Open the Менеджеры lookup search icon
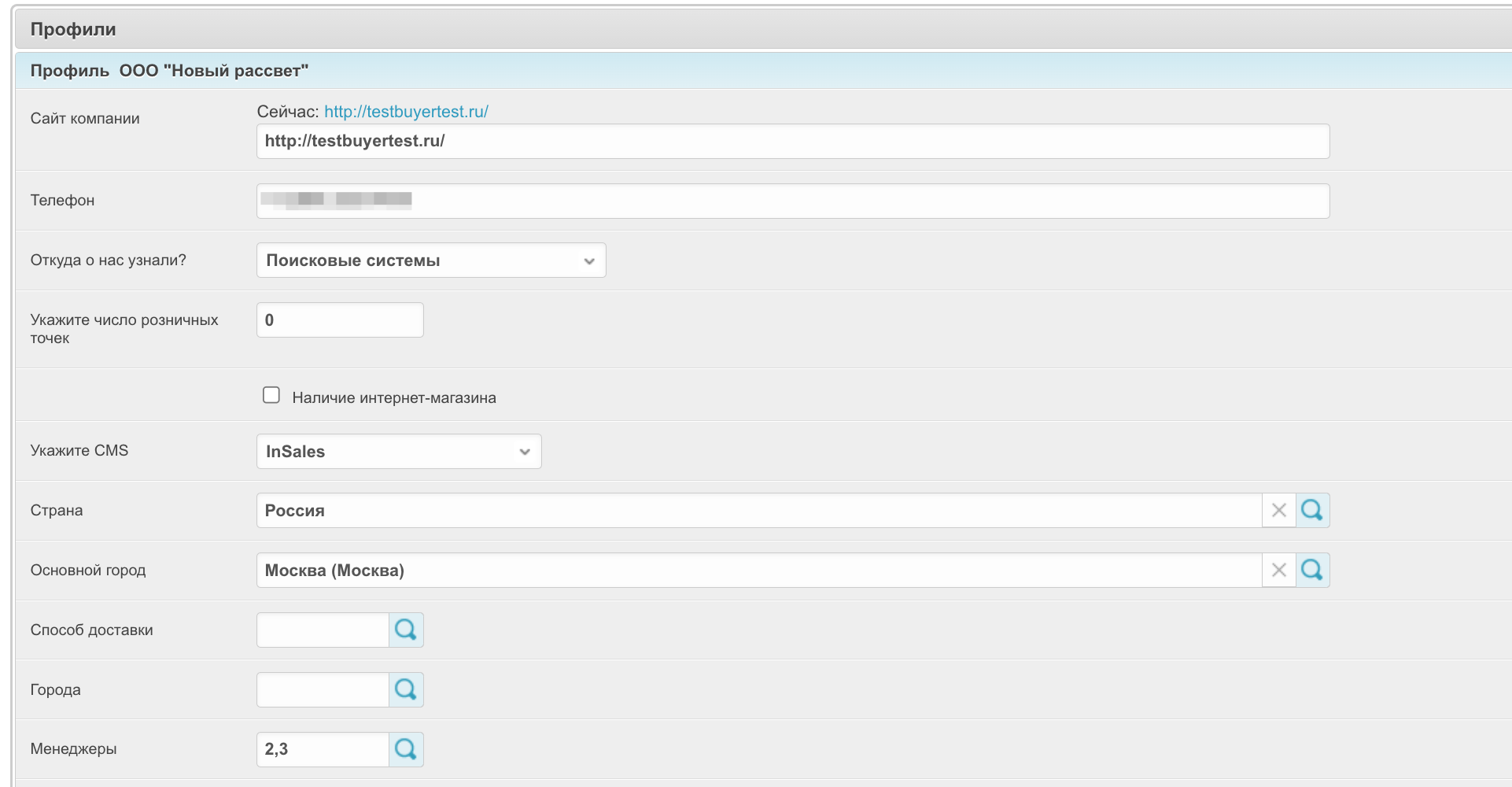The width and height of the screenshot is (1512, 787). tap(406, 749)
